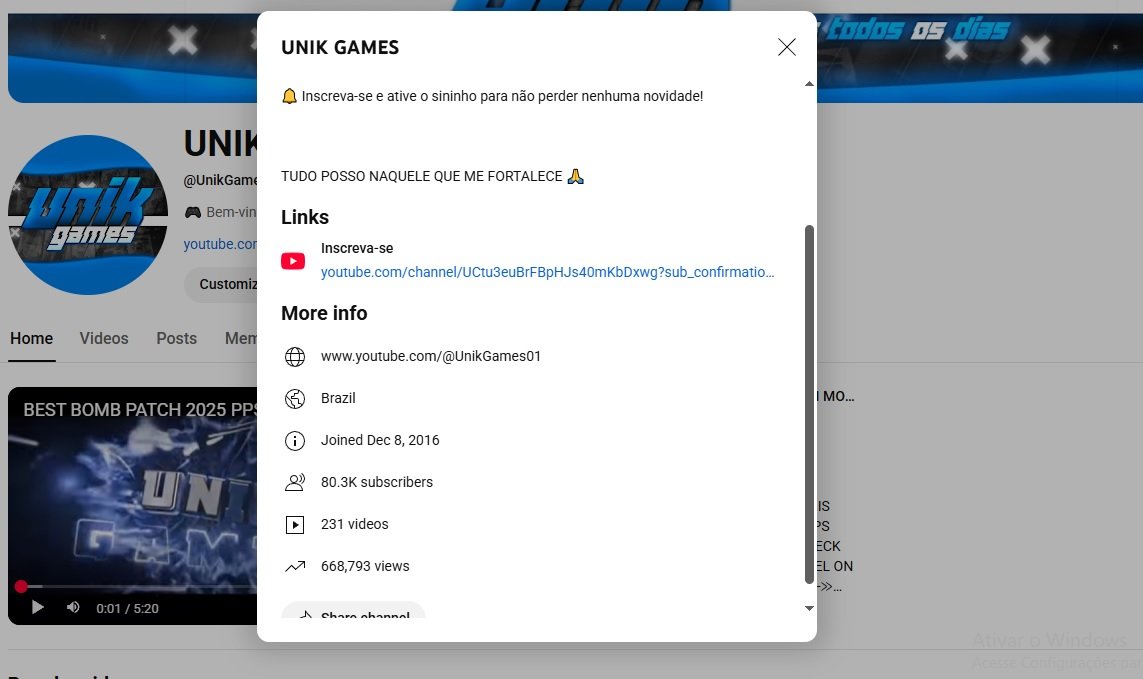Click the dialog vertical scrollbar thumb
The height and width of the screenshot is (679, 1143).
click(808, 404)
